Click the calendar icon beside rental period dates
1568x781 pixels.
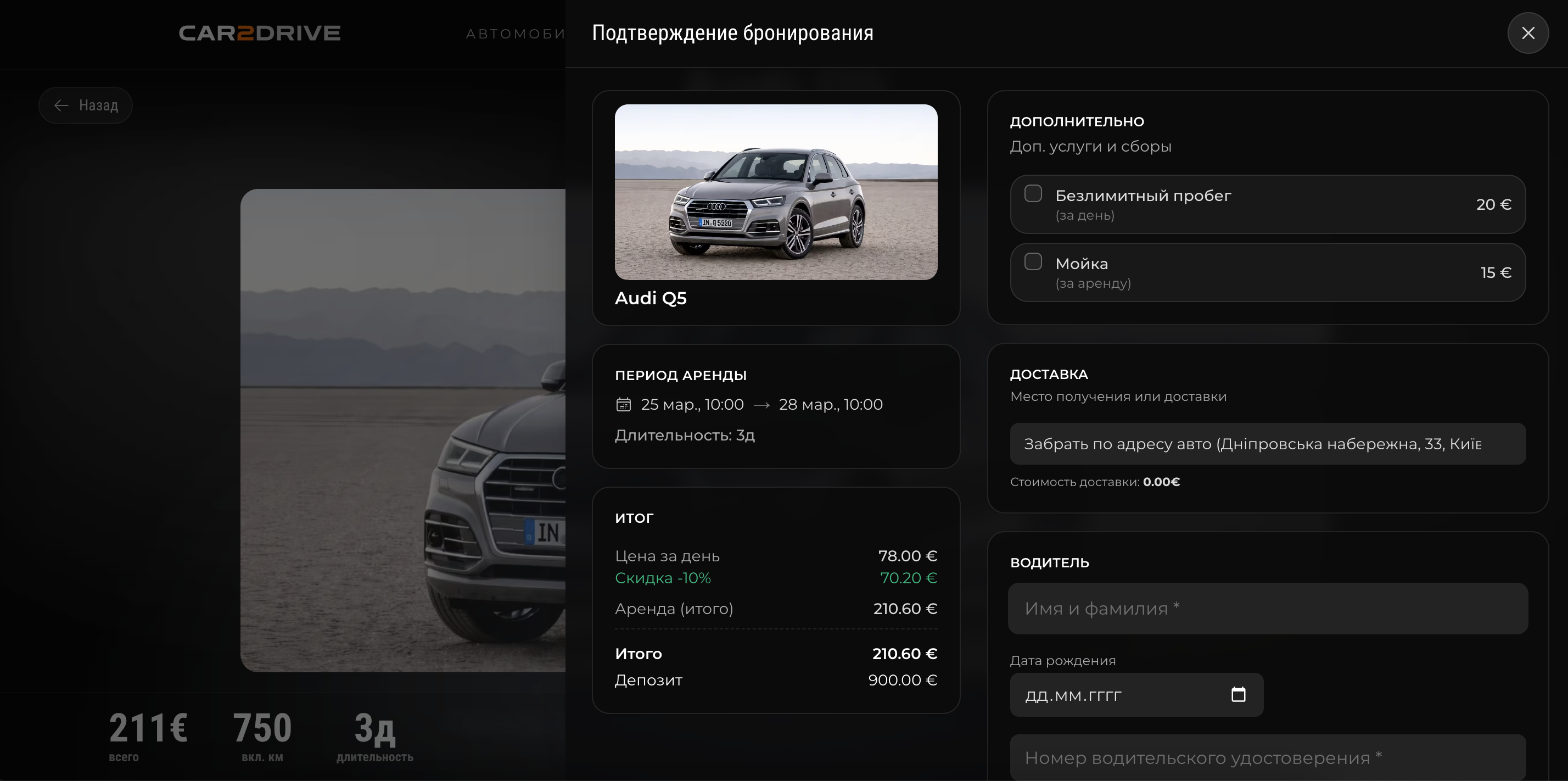coord(624,404)
